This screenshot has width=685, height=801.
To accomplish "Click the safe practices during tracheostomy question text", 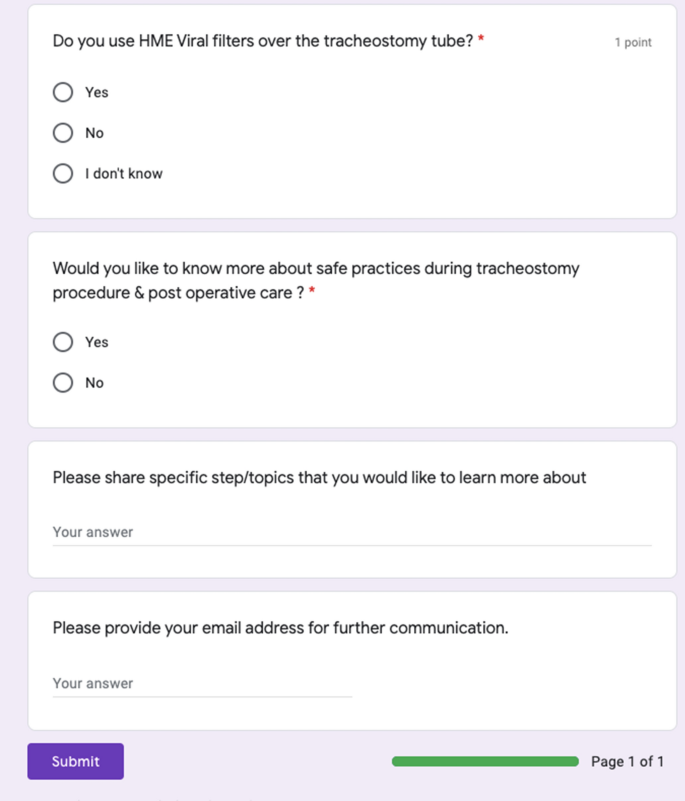I will (x=315, y=269).
